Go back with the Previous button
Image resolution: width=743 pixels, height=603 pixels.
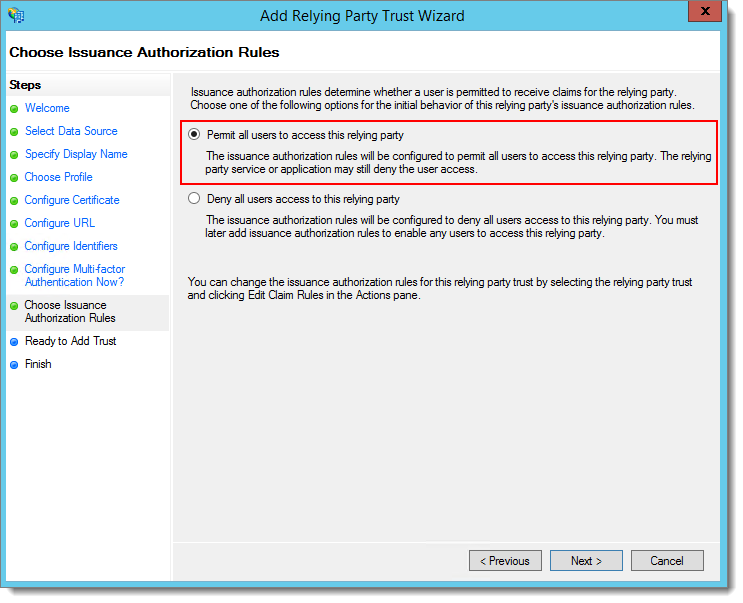coord(505,561)
